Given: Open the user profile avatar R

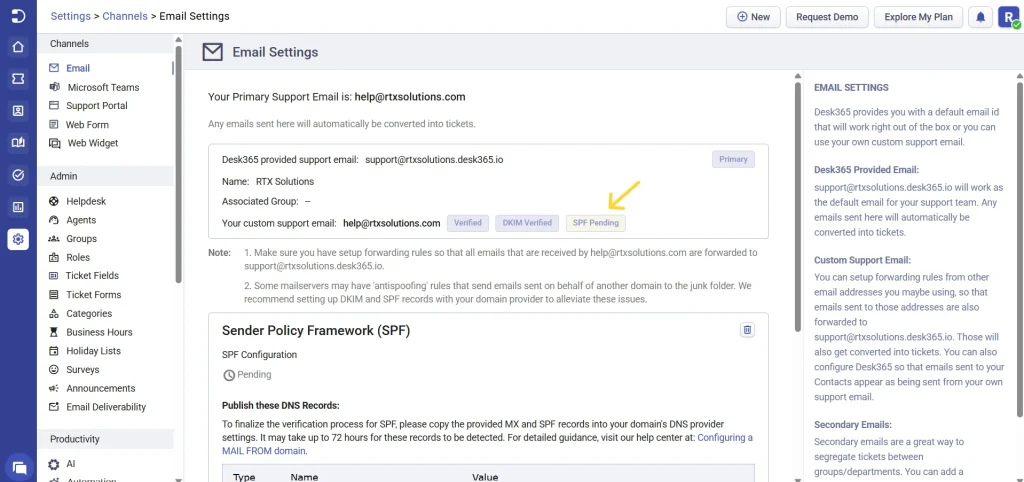Looking at the screenshot, I should tap(1006, 17).
